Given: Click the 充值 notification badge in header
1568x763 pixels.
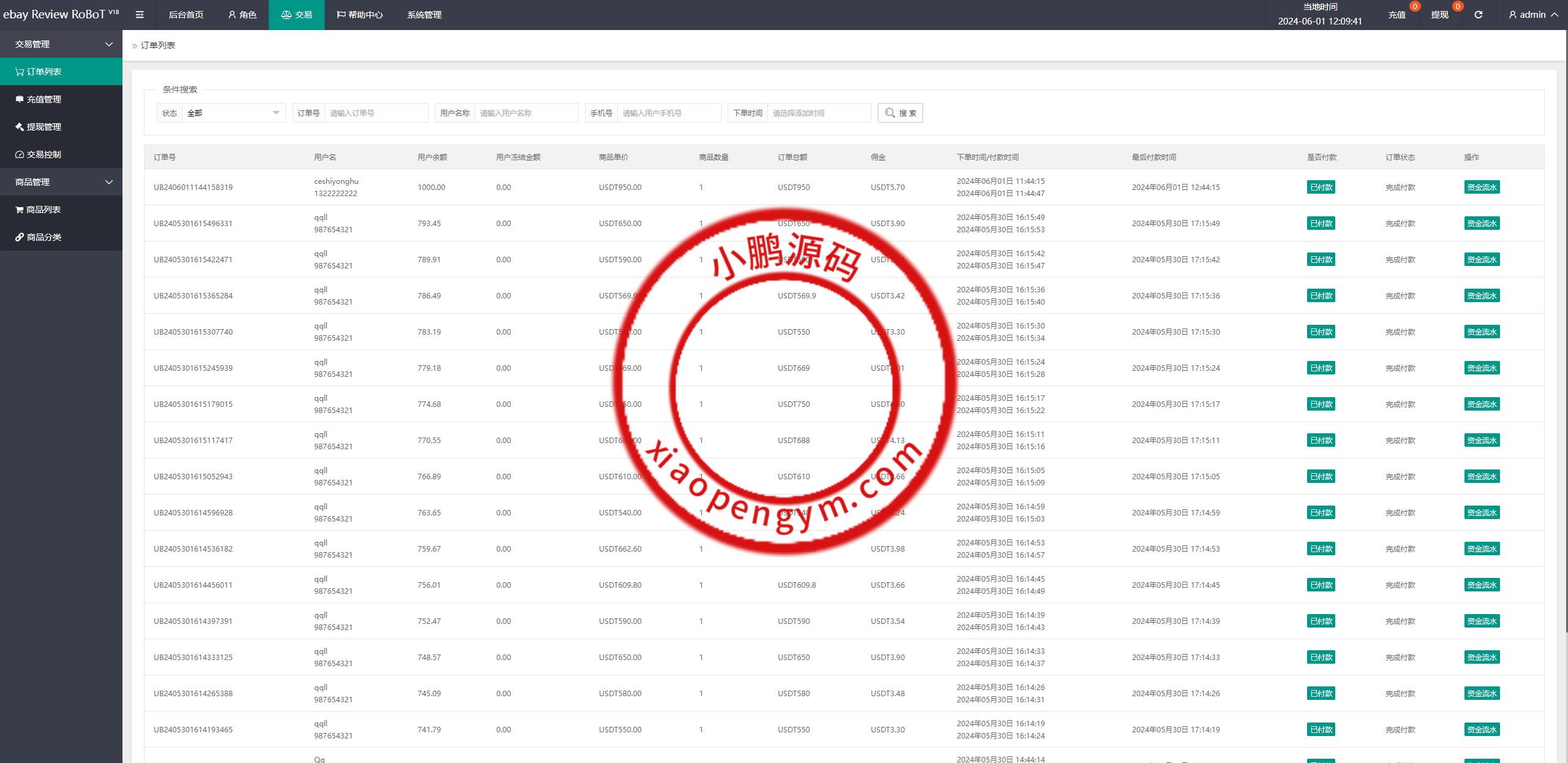Looking at the screenshot, I should tap(1414, 7).
